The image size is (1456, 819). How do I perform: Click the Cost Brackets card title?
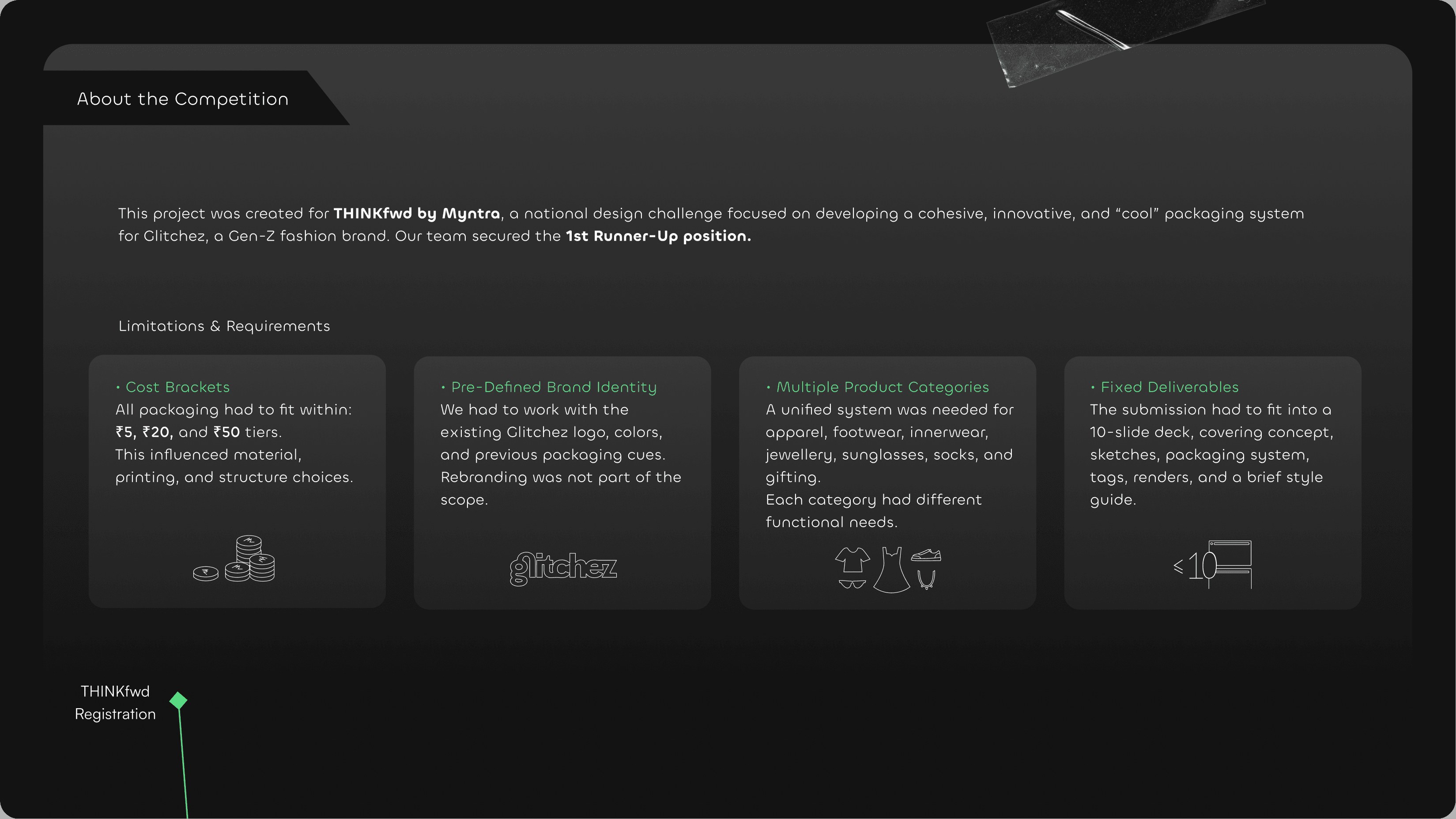click(177, 387)
